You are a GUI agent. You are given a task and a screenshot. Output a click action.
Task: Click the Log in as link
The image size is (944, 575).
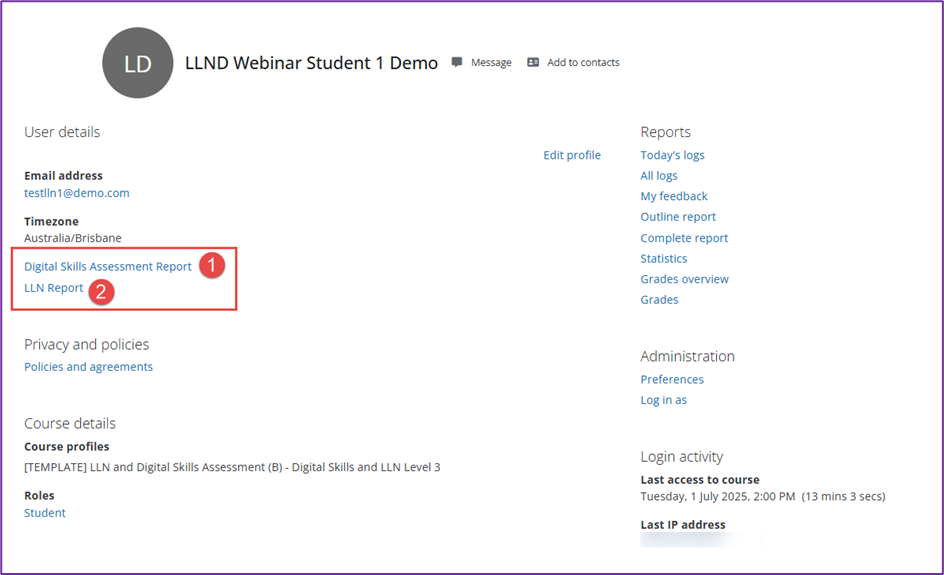[663, 400]
